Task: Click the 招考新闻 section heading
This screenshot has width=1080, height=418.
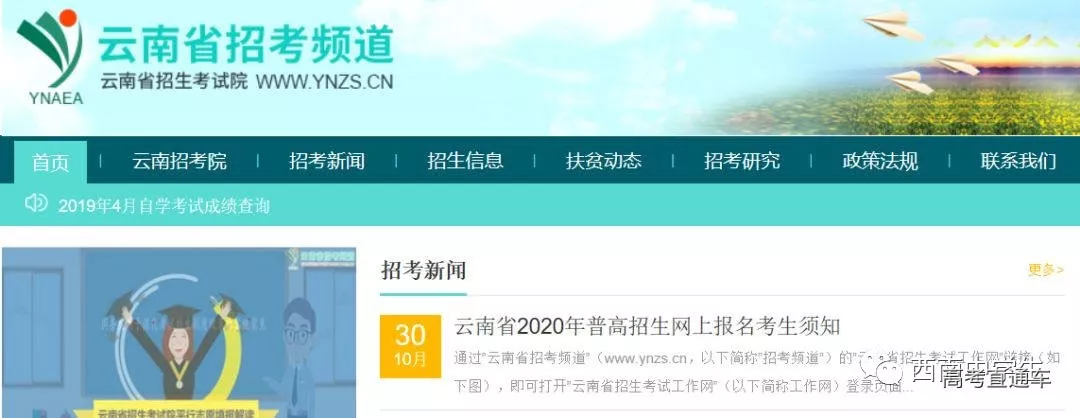Action: coord(424,271)
